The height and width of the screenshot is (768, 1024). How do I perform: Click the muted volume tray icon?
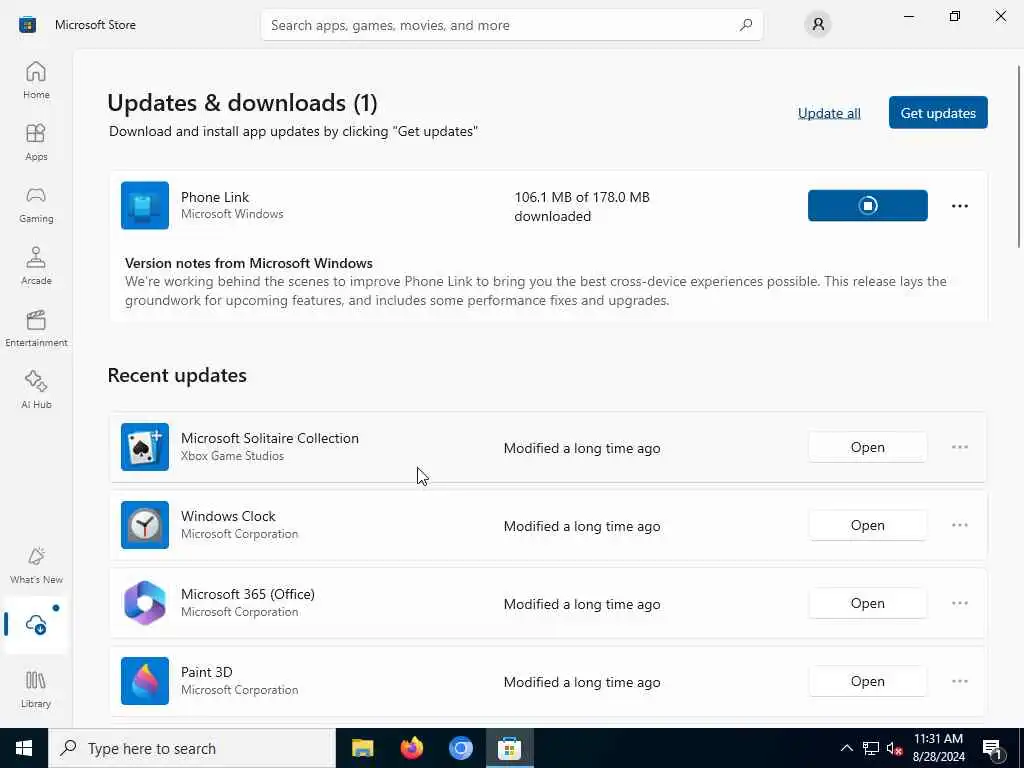point(894,748)
